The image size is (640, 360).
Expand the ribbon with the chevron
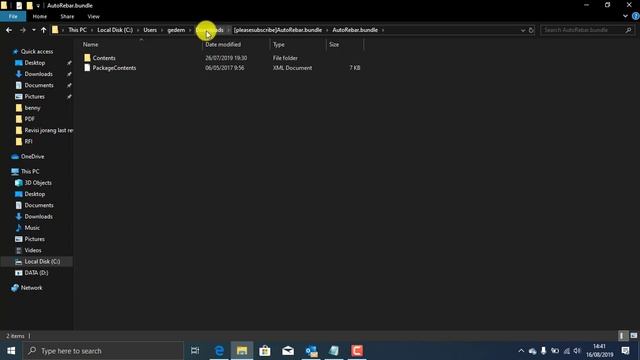(x=625, y=16)
